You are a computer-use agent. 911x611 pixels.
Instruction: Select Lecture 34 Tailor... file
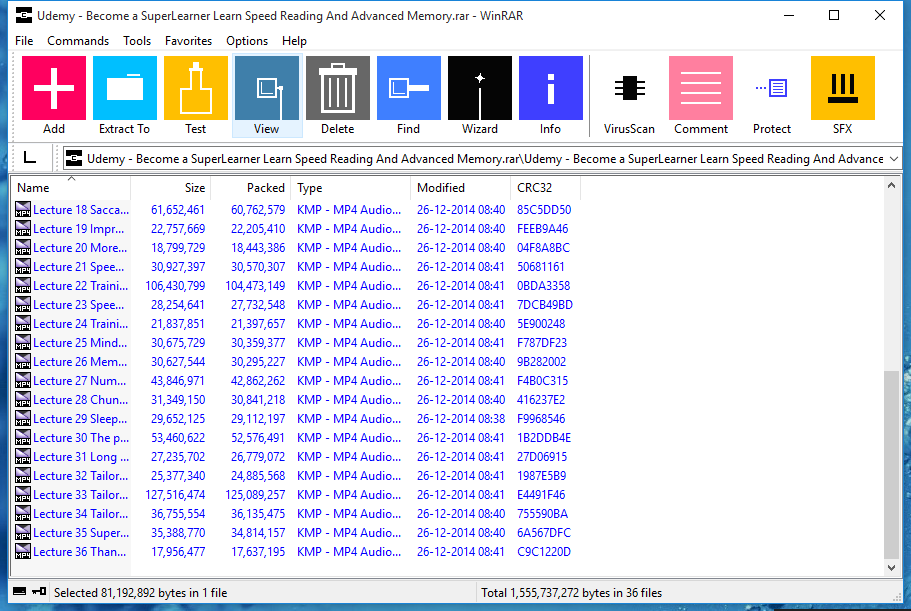[80, 513]
